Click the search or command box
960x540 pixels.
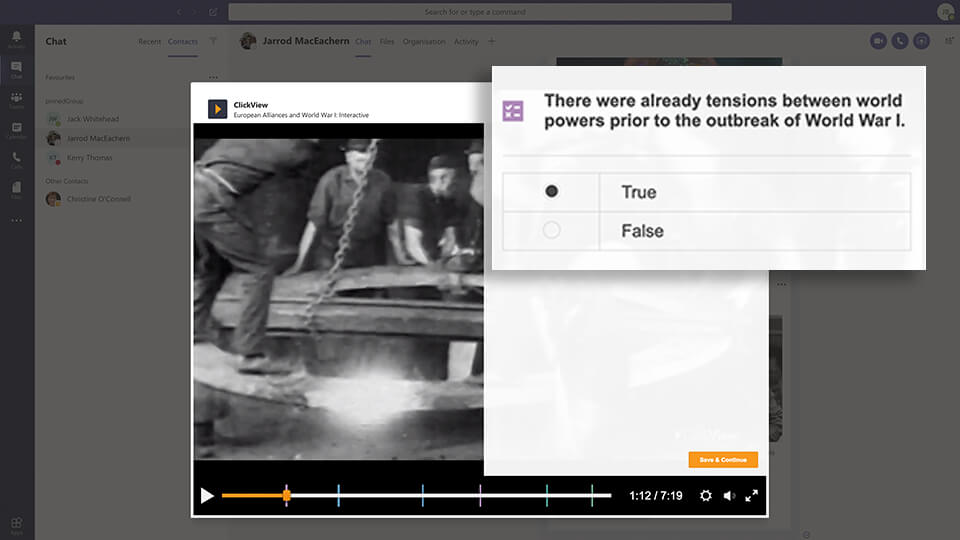click(480, 12)
